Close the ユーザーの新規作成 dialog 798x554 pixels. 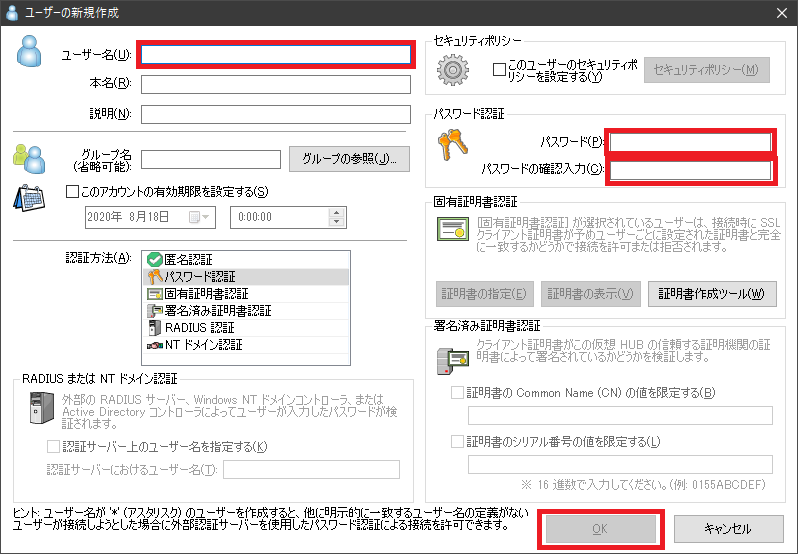(x=782, y=13)
